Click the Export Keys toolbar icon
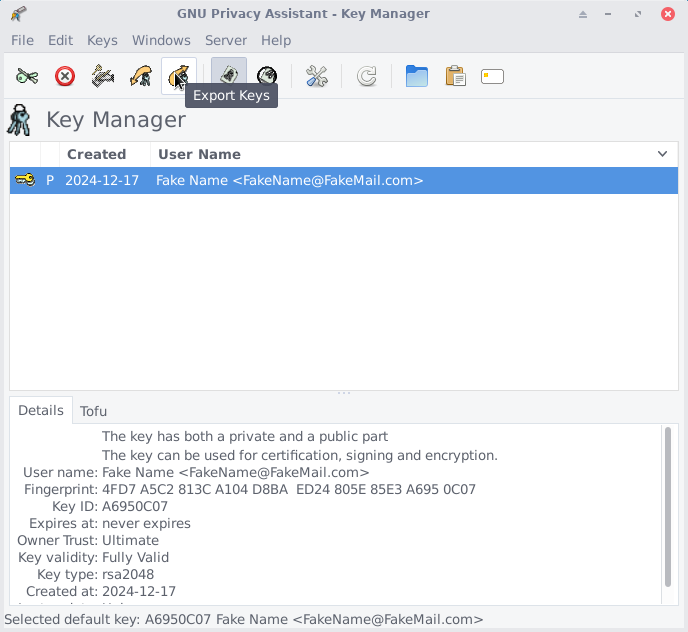Image resolution: width=688 pixels, height=632 pixels. [179, 76]
